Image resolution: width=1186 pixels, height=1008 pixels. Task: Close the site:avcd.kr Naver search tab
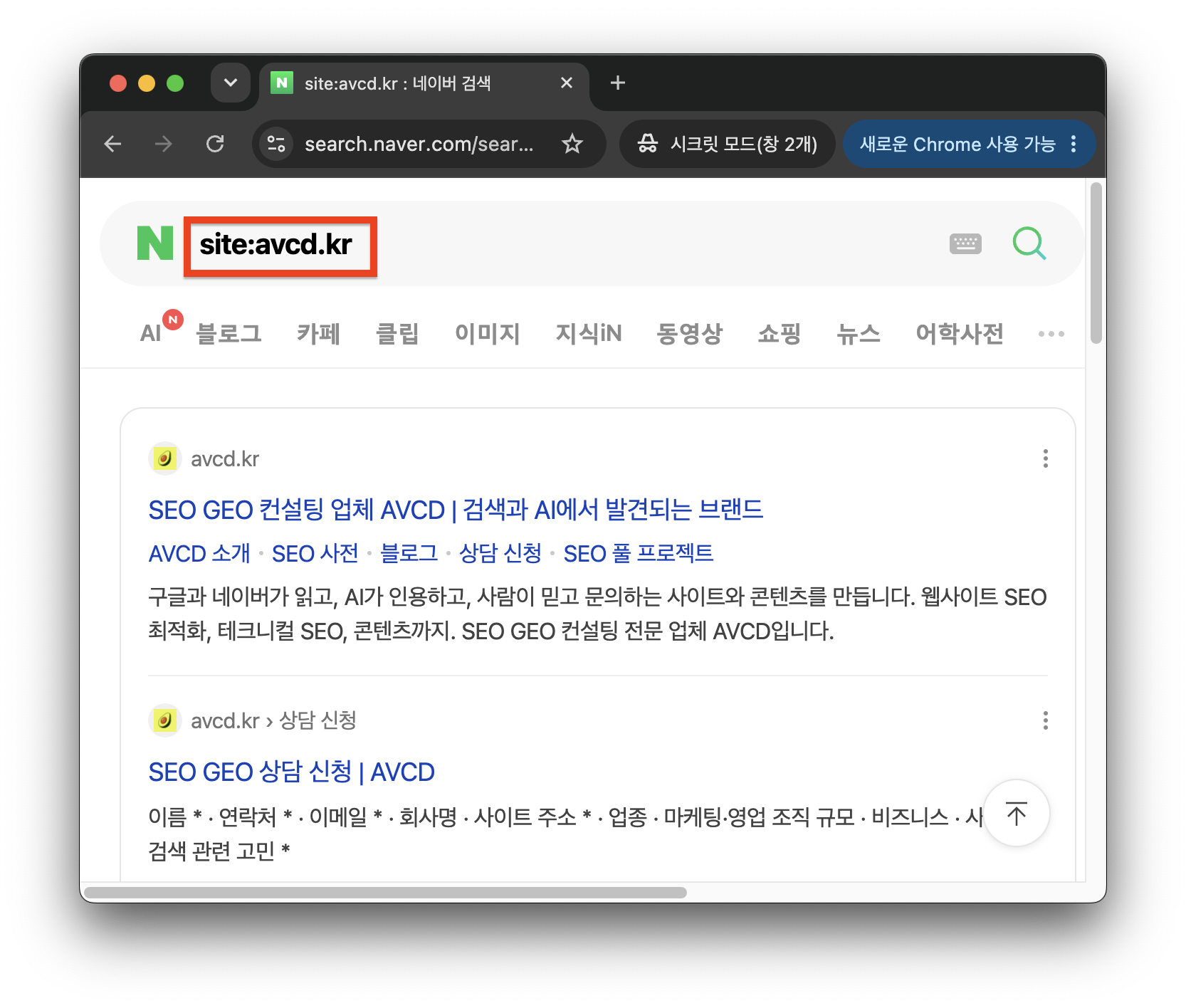(x=567, y=83)
